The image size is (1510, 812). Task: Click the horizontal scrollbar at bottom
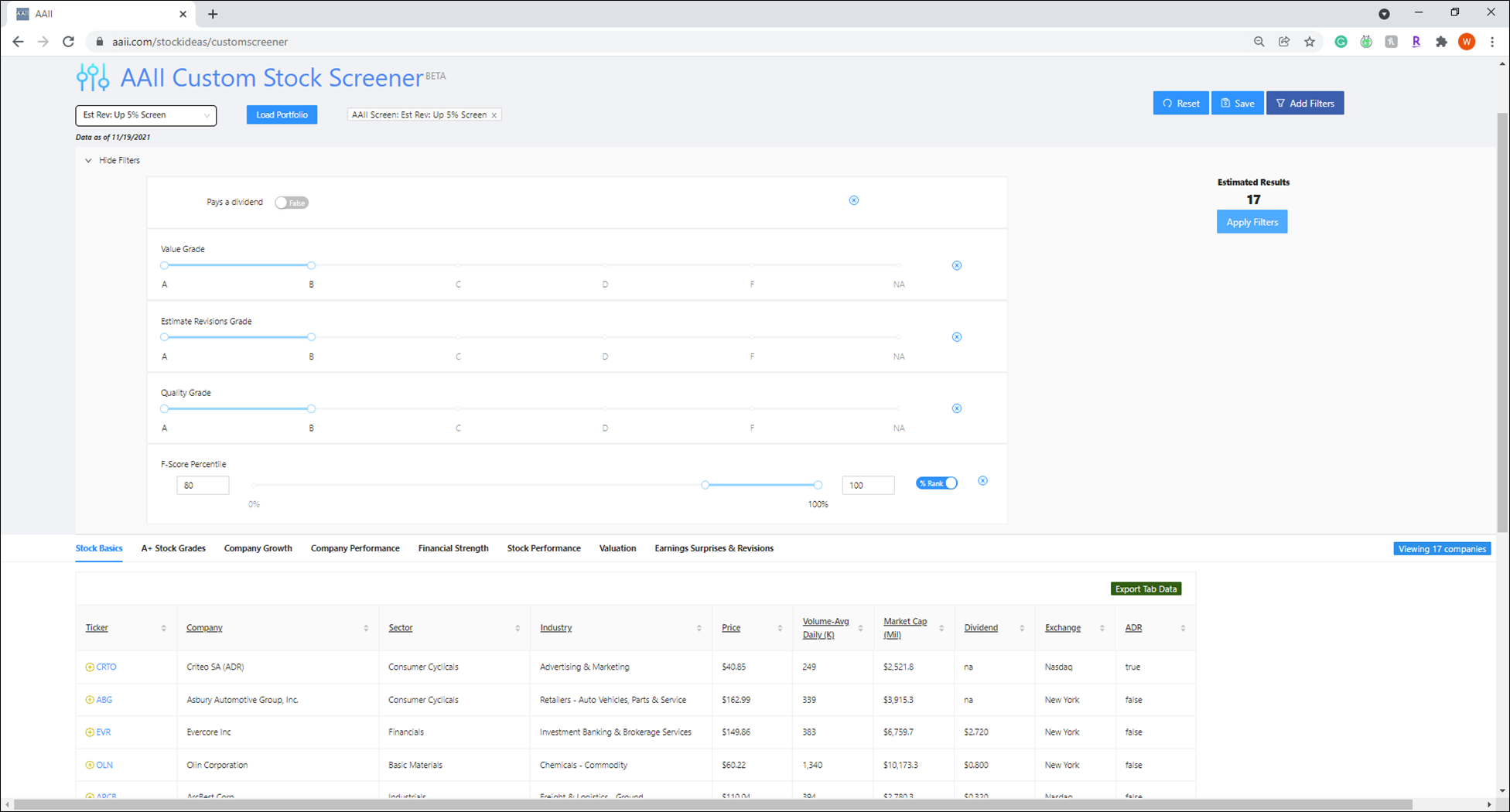pos(713,805)
